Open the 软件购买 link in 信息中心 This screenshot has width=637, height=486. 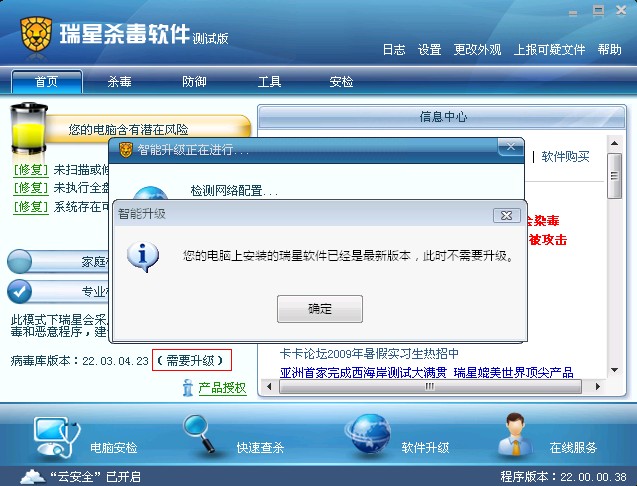tap(565, 156)
